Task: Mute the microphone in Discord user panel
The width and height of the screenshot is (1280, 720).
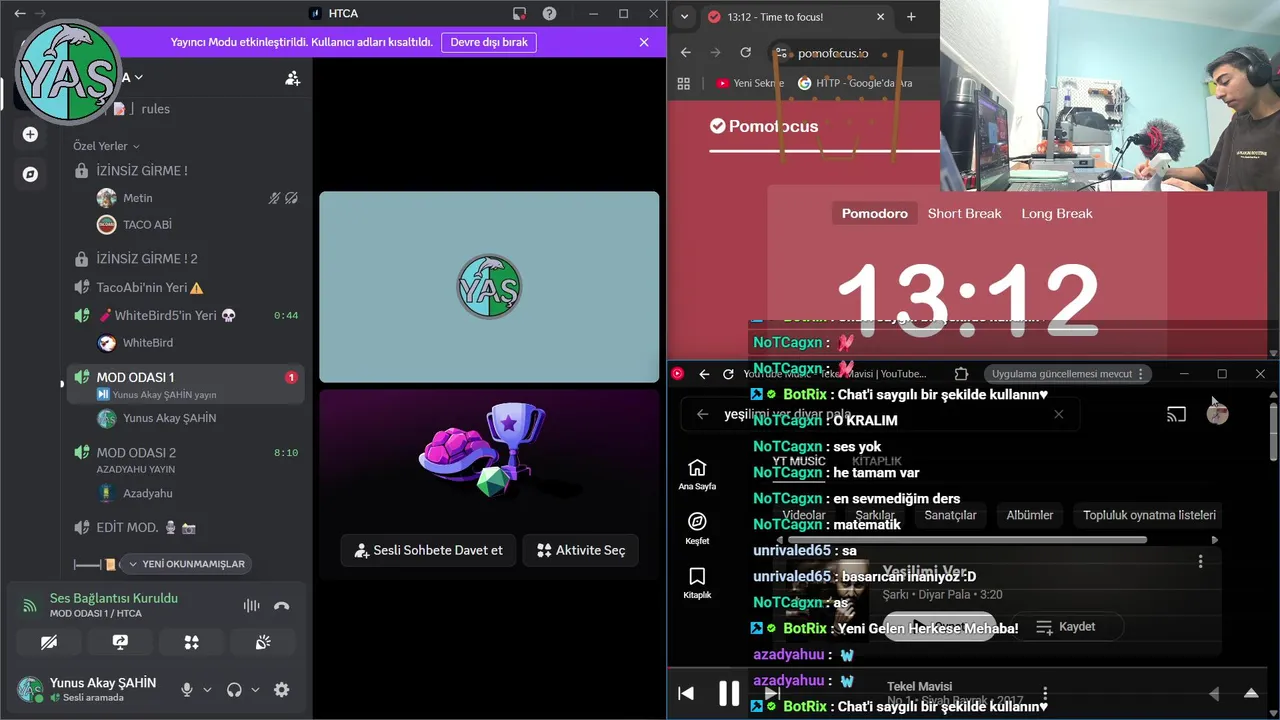Action: [x=186, y=690]
